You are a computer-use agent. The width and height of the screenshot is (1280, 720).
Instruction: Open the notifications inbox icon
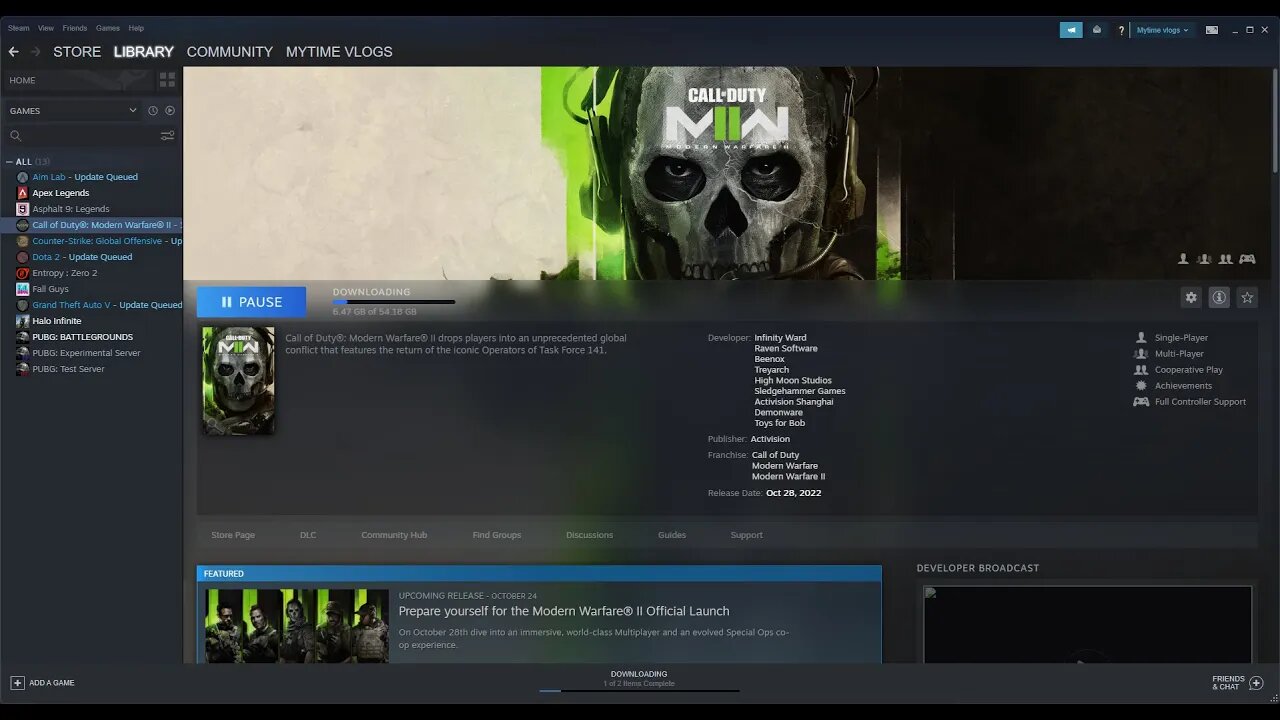coord(1097,30)
